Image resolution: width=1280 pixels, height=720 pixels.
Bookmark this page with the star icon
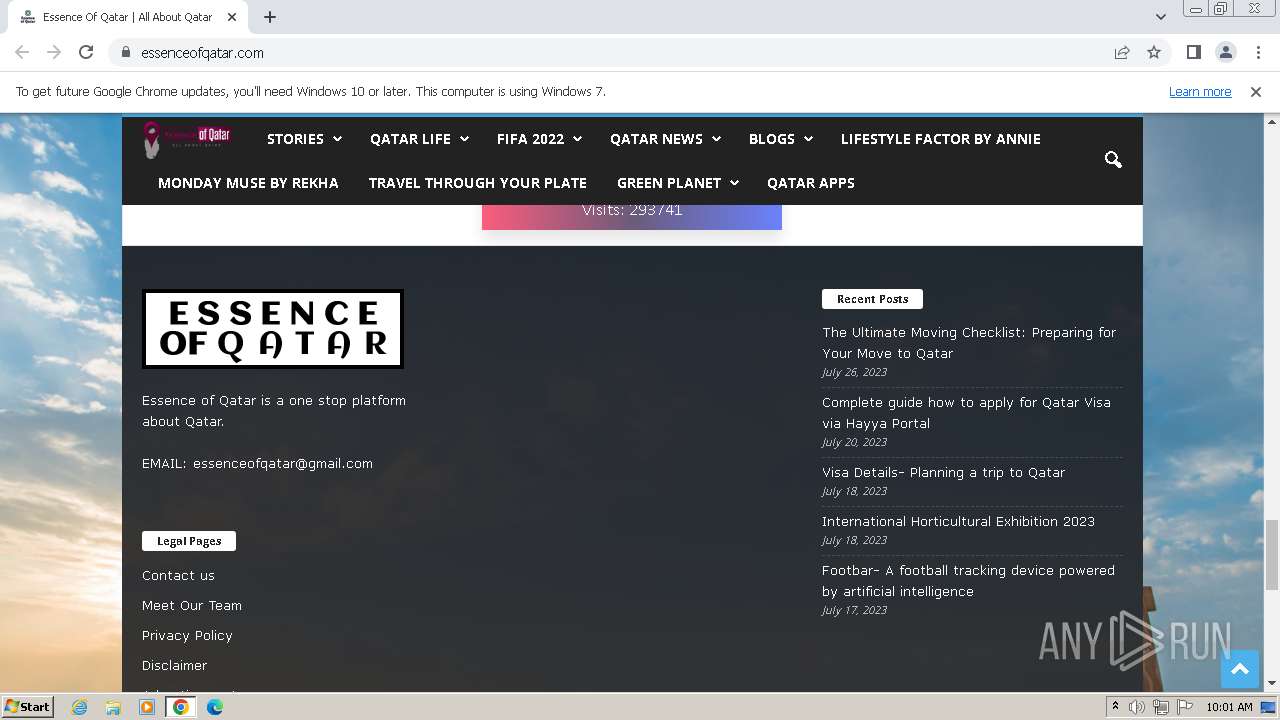point(1154,52)
